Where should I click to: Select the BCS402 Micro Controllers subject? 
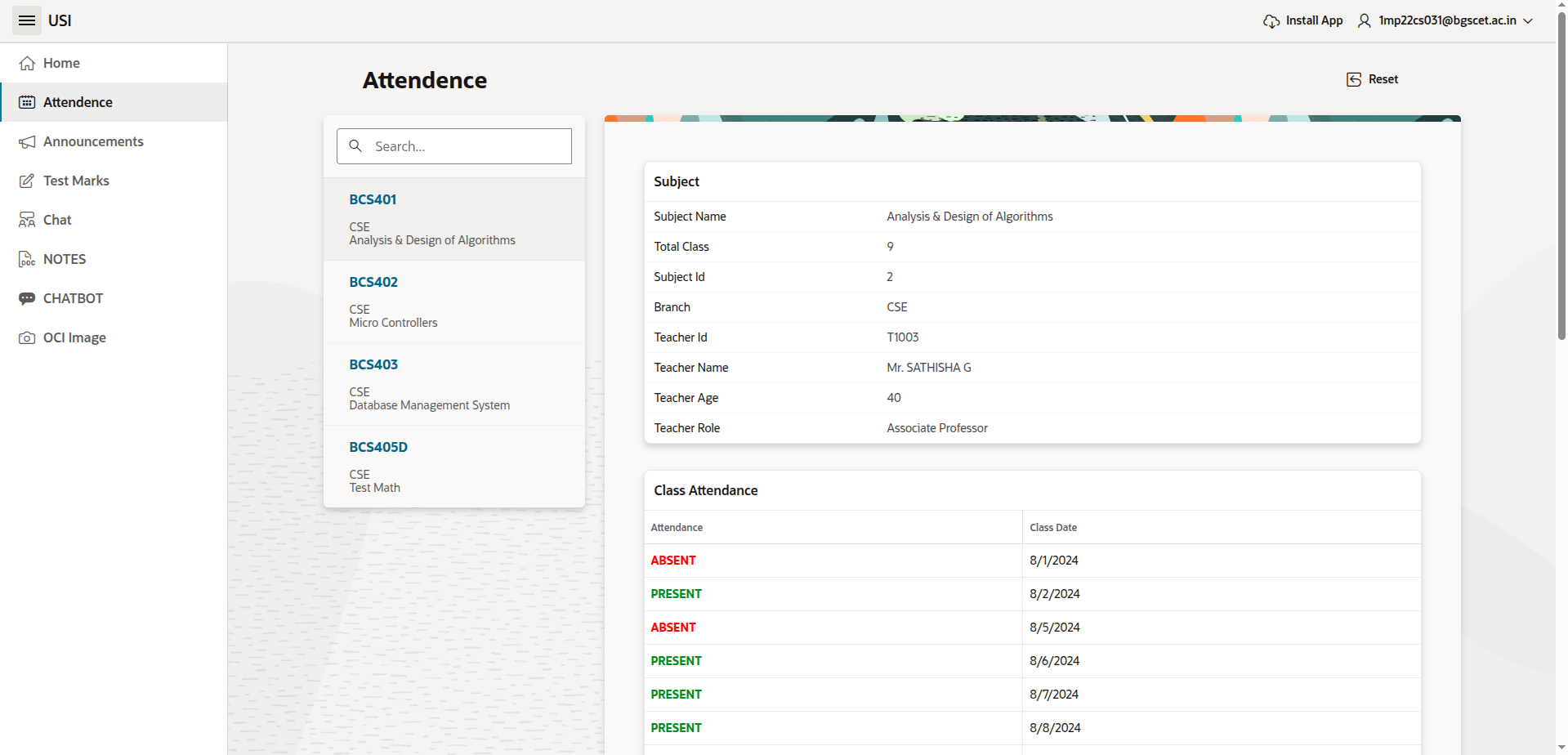point(454,302)
